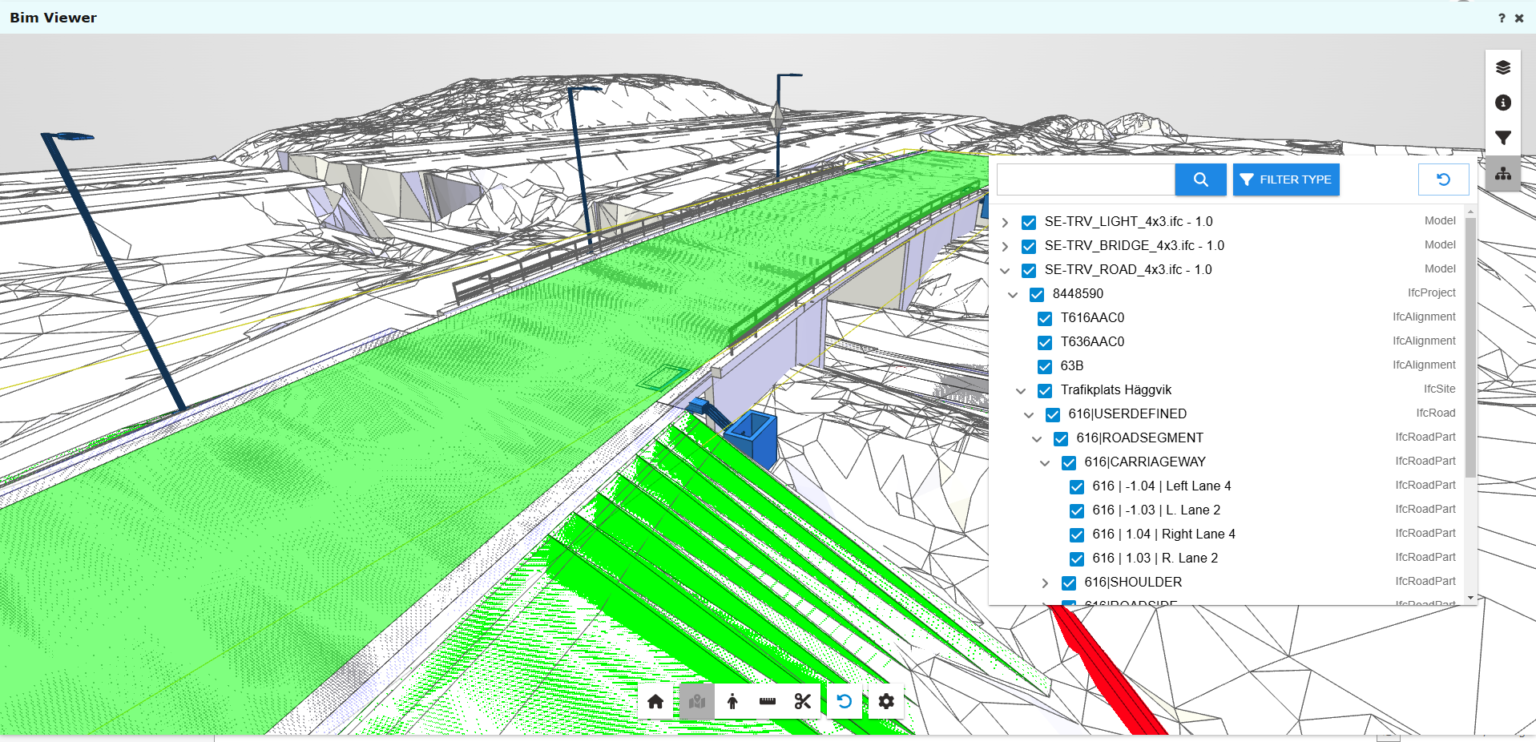Toggle the T616AAC0 alignment checkbox
The height and width of the screenshot is (742, 1536).
coord(1044,318)
